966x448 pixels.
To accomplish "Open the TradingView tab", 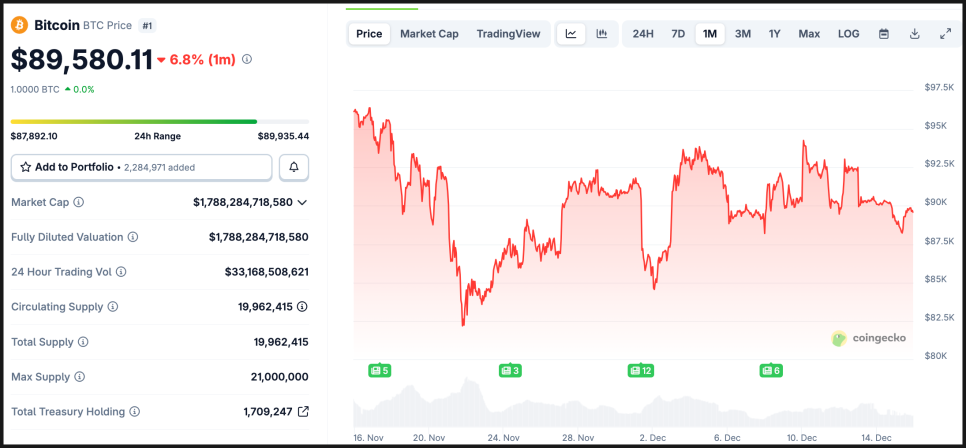I will click(x=508, y=34).
